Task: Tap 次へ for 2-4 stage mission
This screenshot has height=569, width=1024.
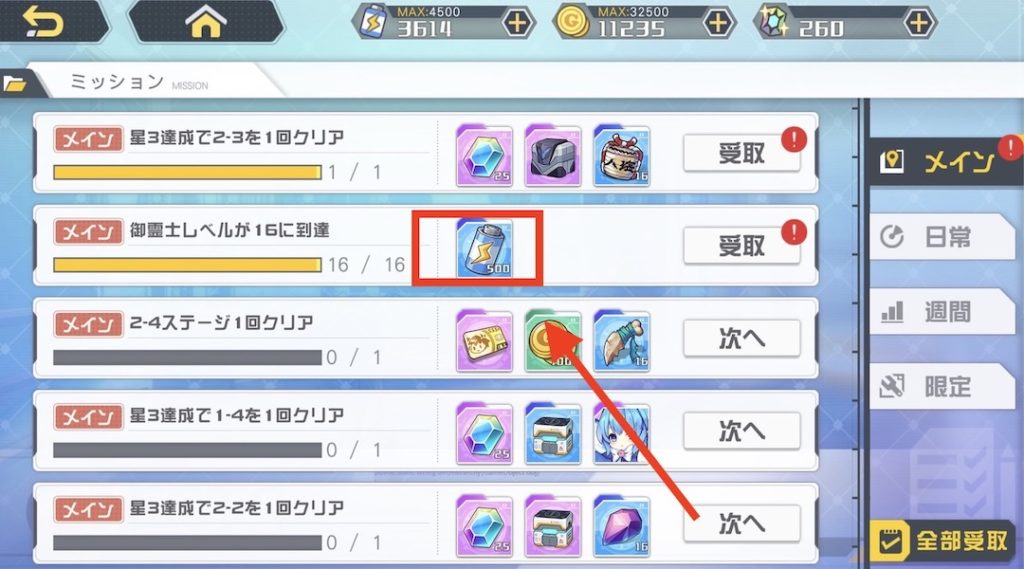Action: coord(742,339)
